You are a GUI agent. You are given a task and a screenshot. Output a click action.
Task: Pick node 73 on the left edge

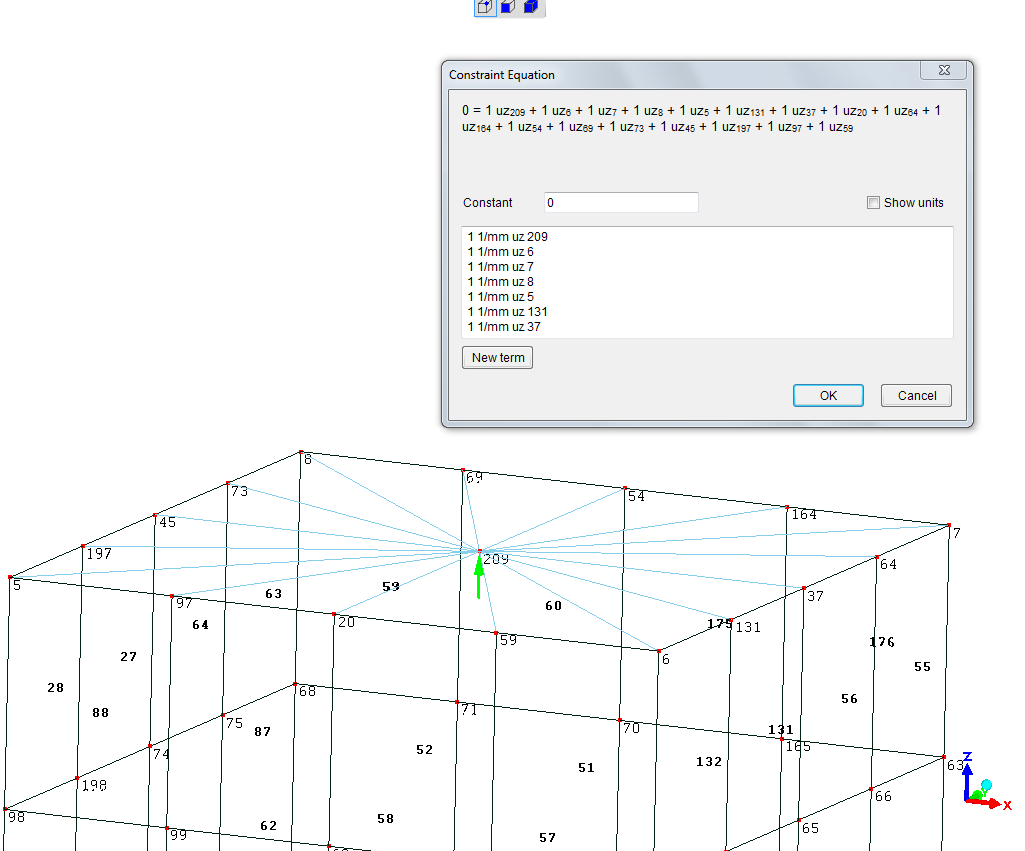click(x=228, y=483)
